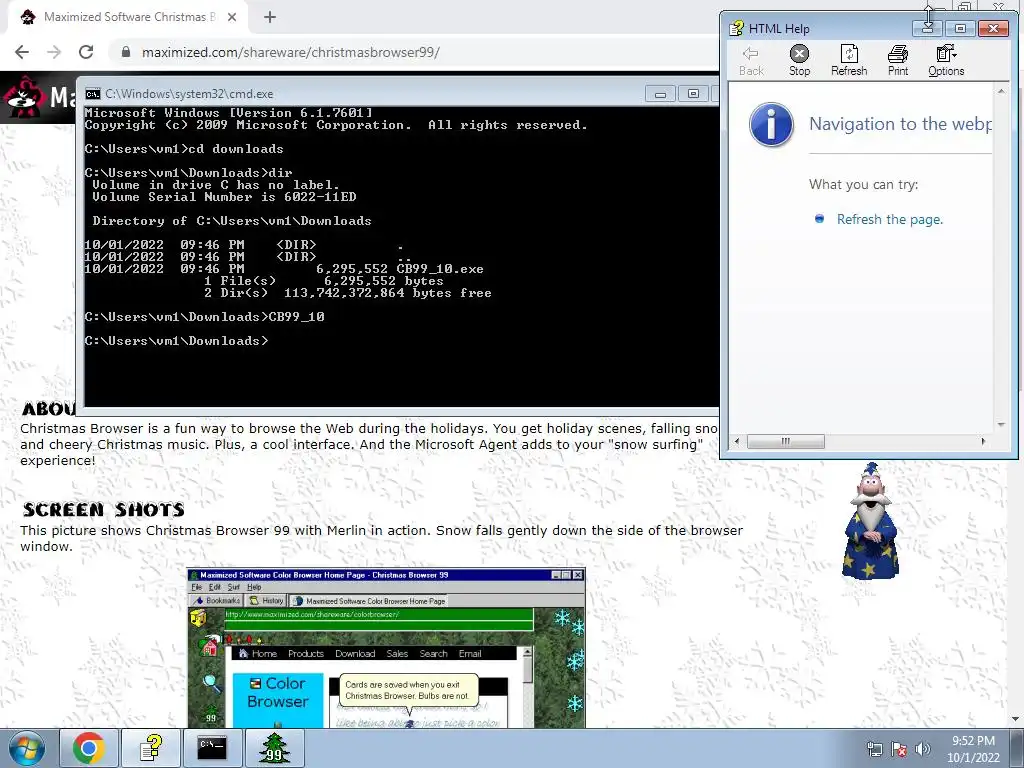This screenshot has width=1024, height=768.
Task: Click the Christmas Browser screenshot image
Action: tap(386, 648)
